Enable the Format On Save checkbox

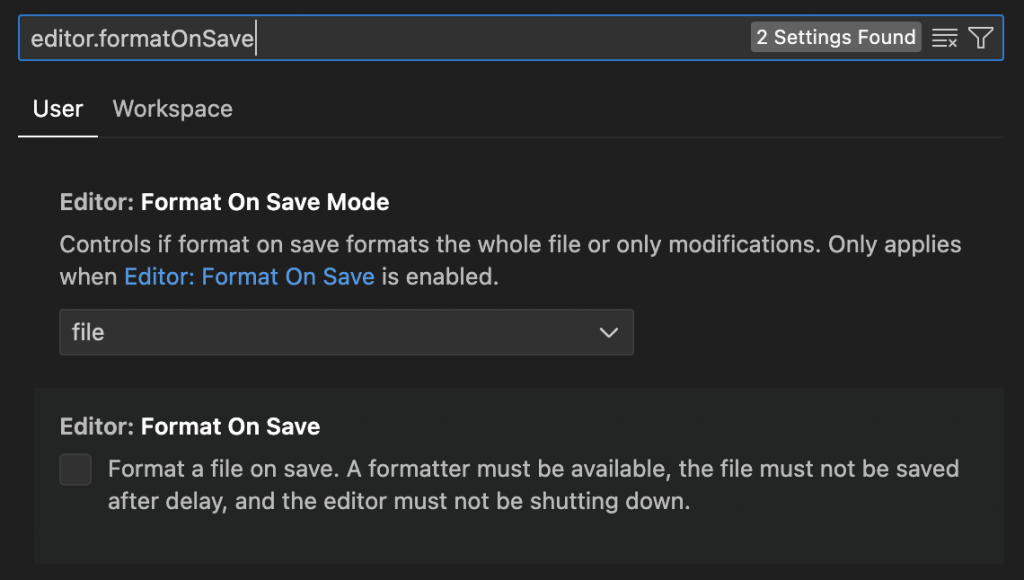pos(76,469)
